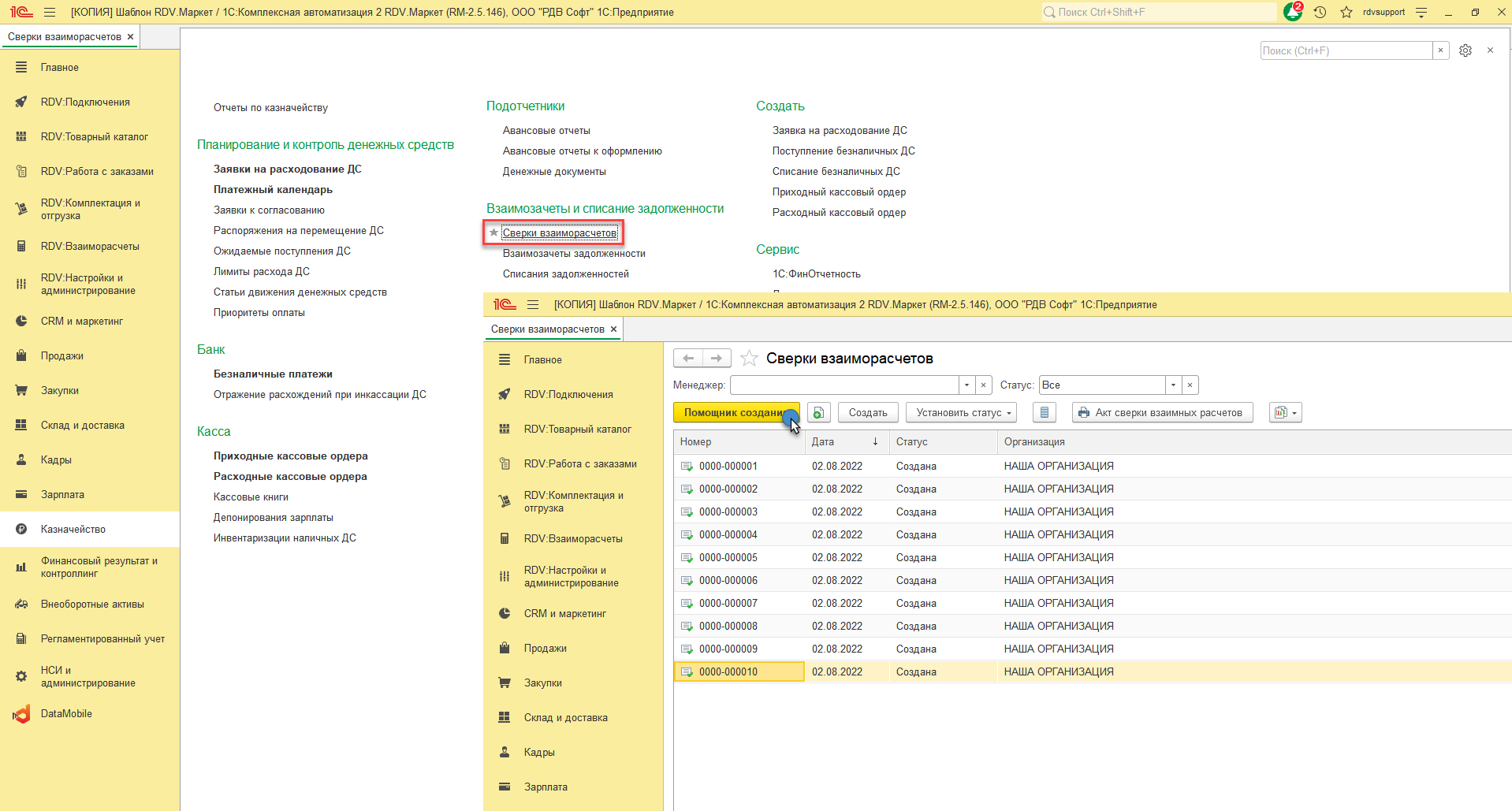Click the list view icon button

1045,413
